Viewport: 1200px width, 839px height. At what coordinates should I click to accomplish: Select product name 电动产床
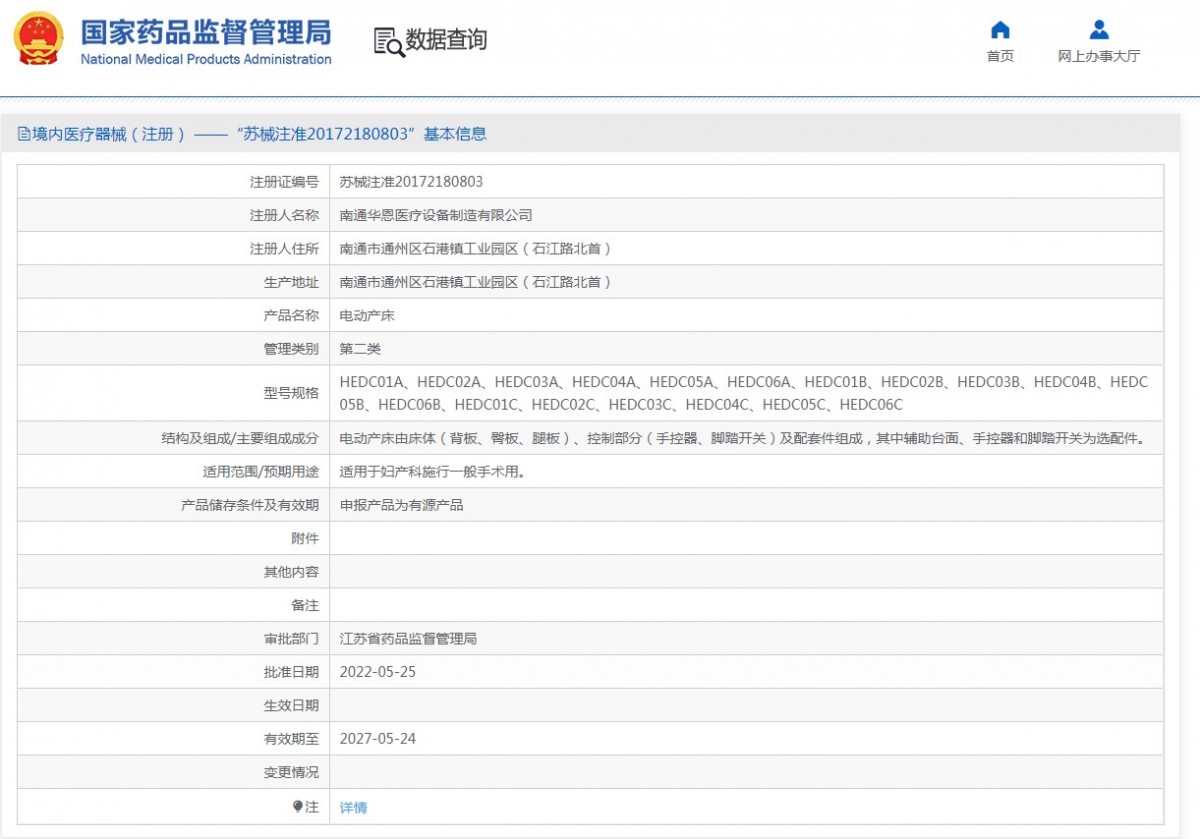pyautogui.click(x=367, y=316)
